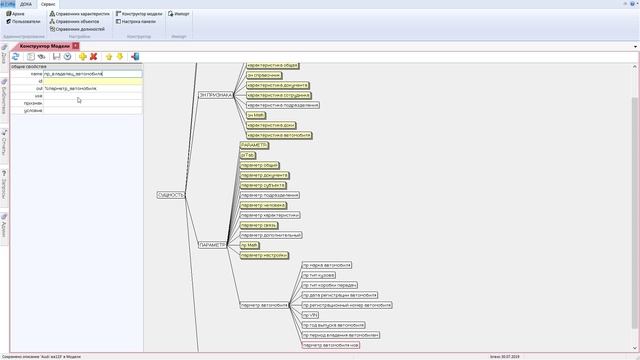Click the clock history icon
Image resolution: width=640 pixels, height=360 pixels.
[x=67, y=57]
